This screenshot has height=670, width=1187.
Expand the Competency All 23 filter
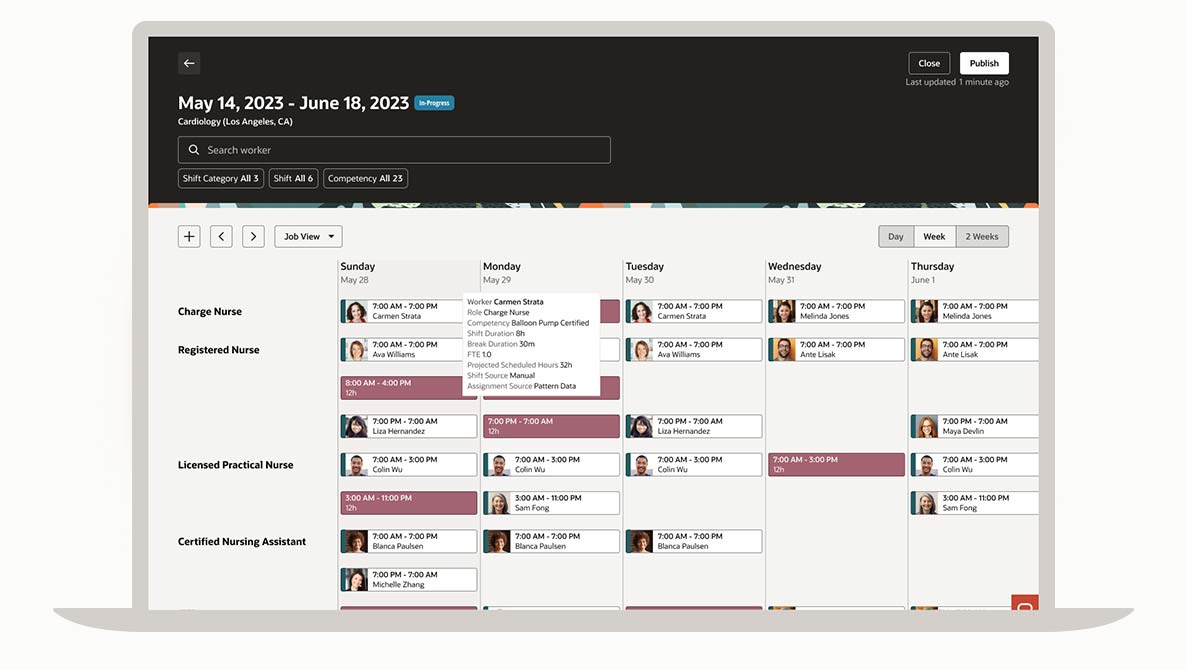click(365, 179)
